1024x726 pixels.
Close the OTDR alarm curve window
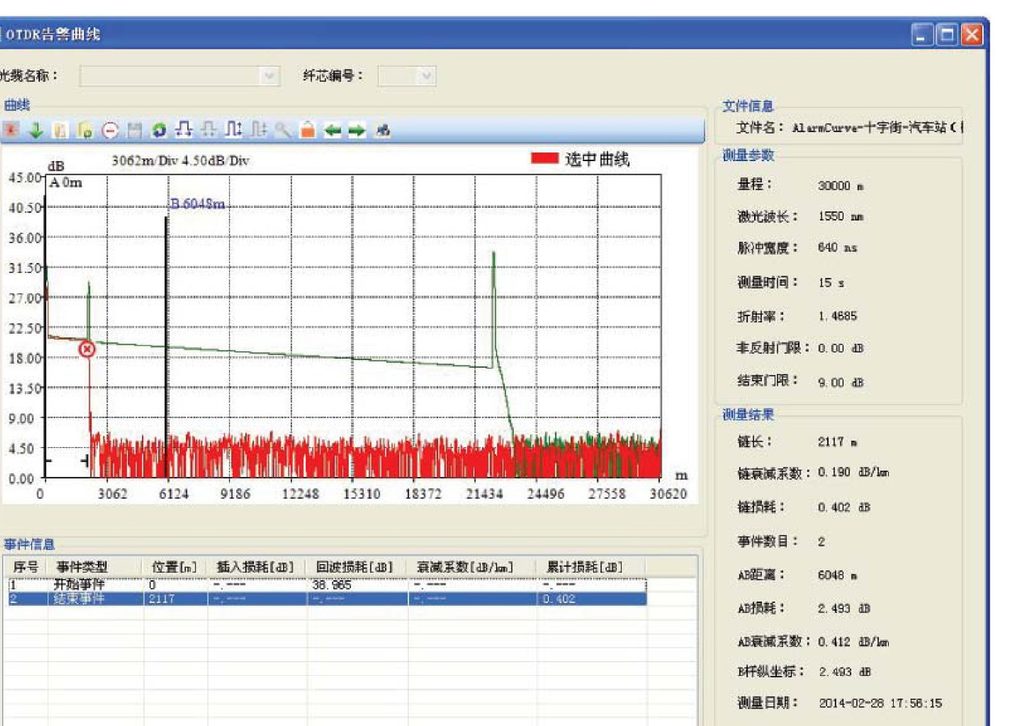coord(971,34)
